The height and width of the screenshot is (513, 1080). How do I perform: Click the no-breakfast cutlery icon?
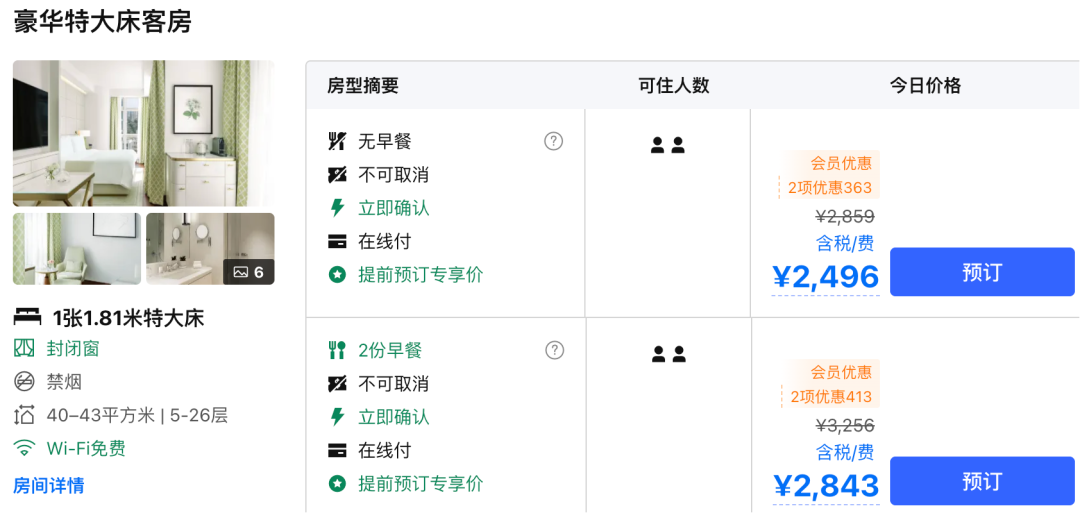pos(337,141)
